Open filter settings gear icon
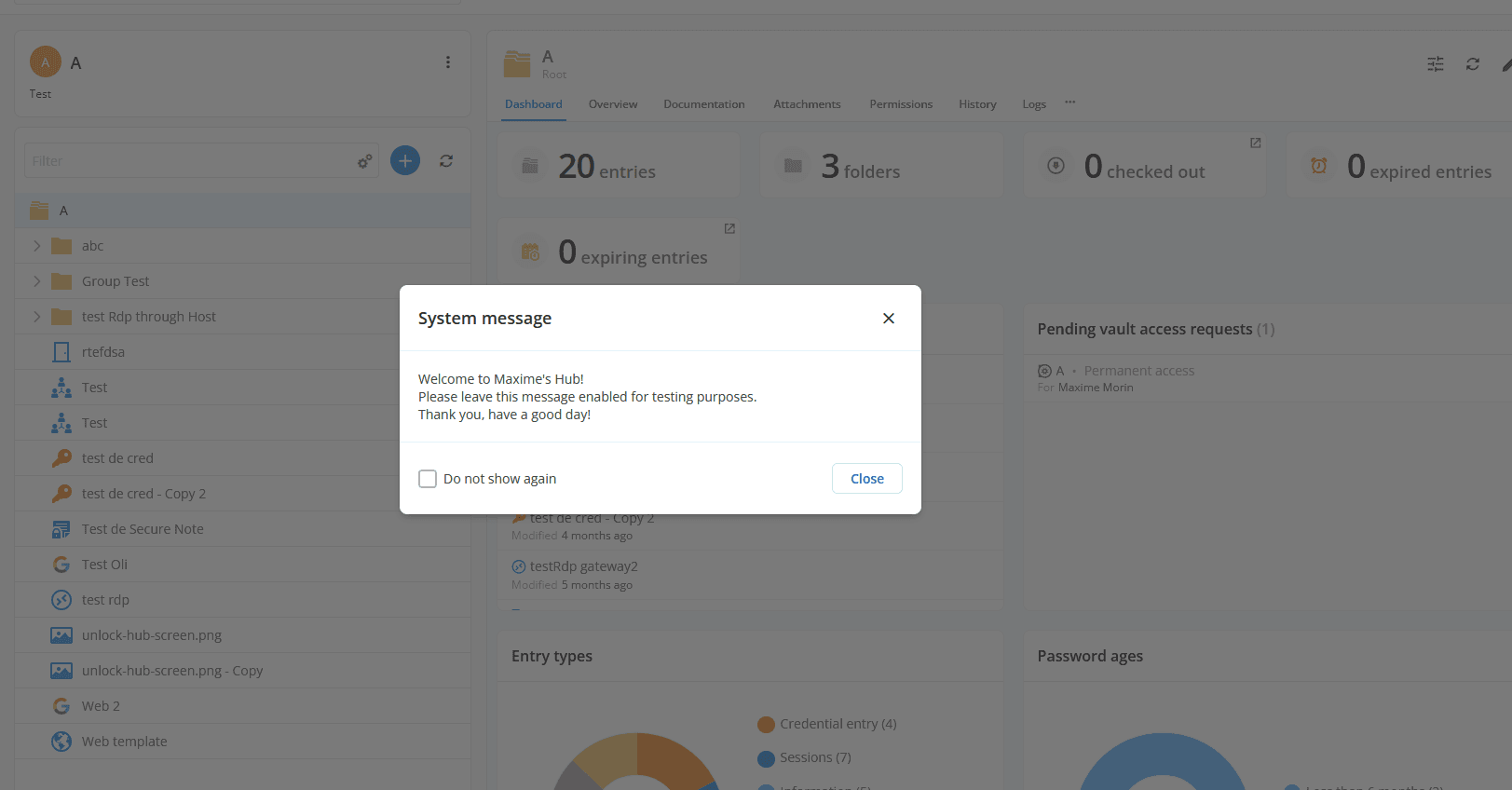 (x=364, y=161)
